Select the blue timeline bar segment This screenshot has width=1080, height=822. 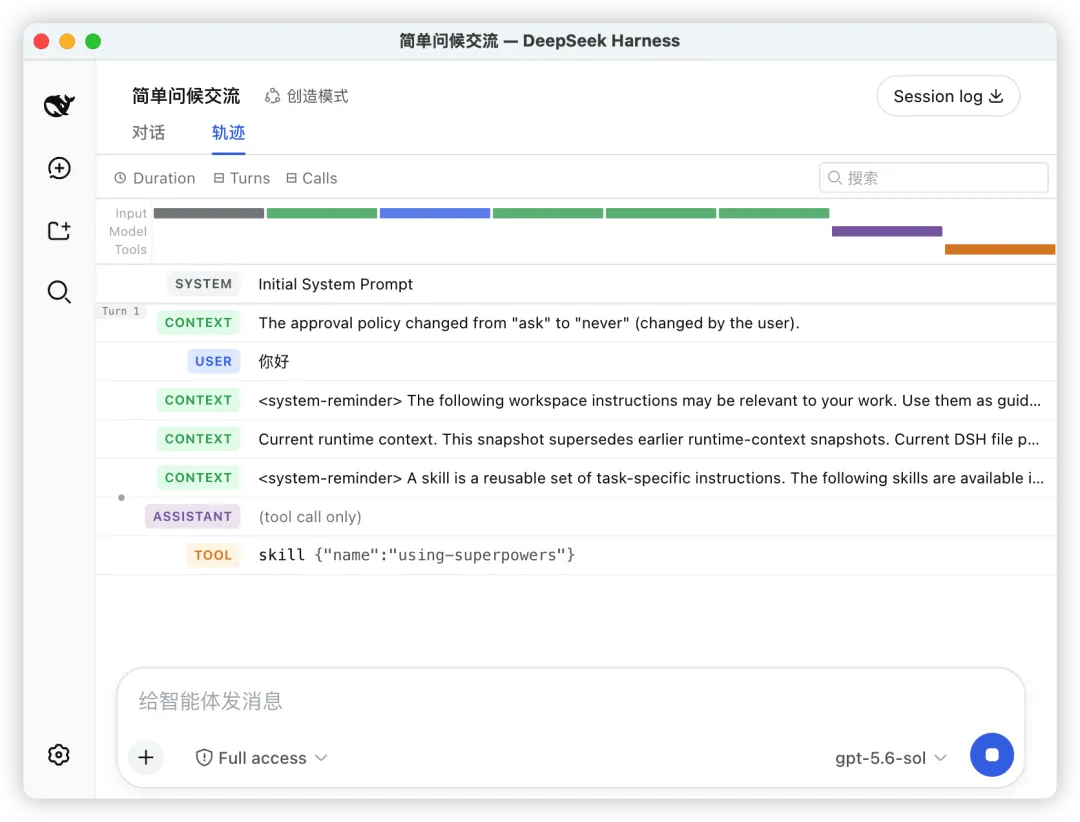[x=435, y=213]
